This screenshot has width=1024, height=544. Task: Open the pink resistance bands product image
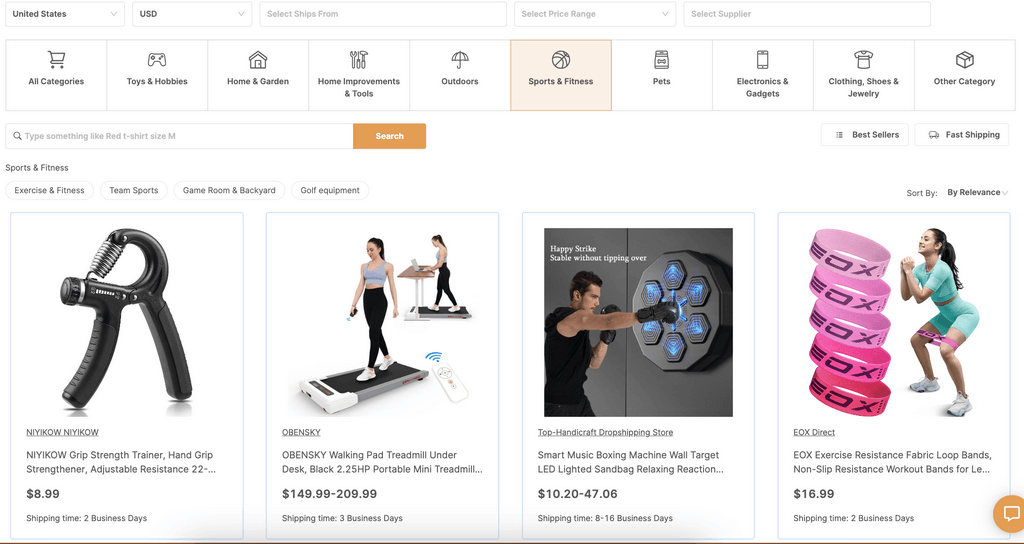pos(894,322)
